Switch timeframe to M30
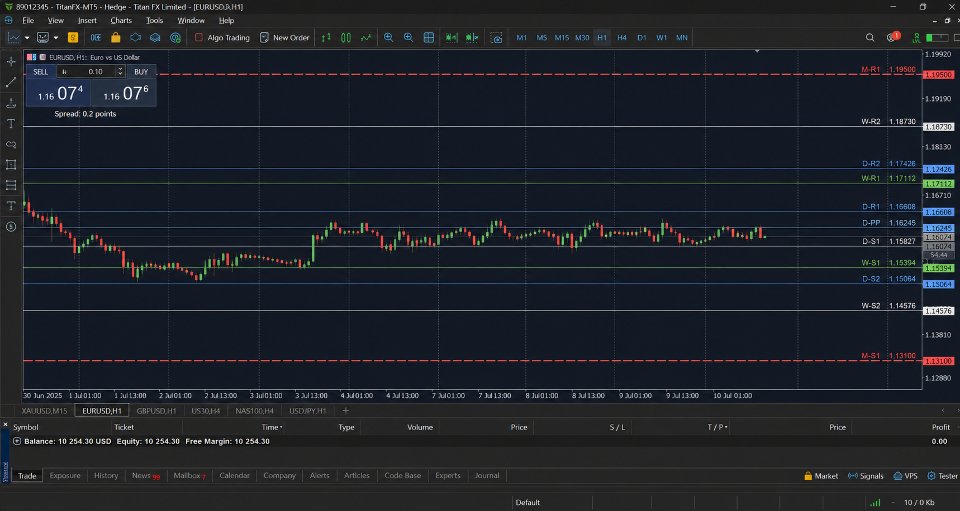Image resolution: width=960 pixels, height=511 pixels. (582, 37)
